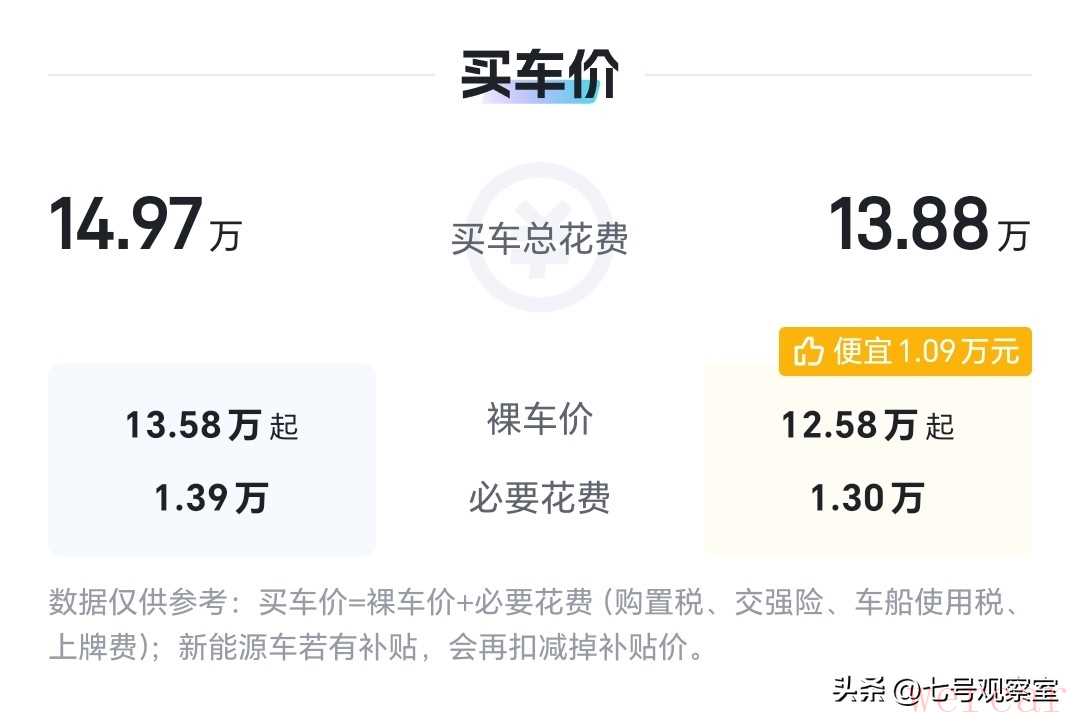The image size is (1080, 725).
Task: Click the yen symbol circle icon
Action: (539, 236)
